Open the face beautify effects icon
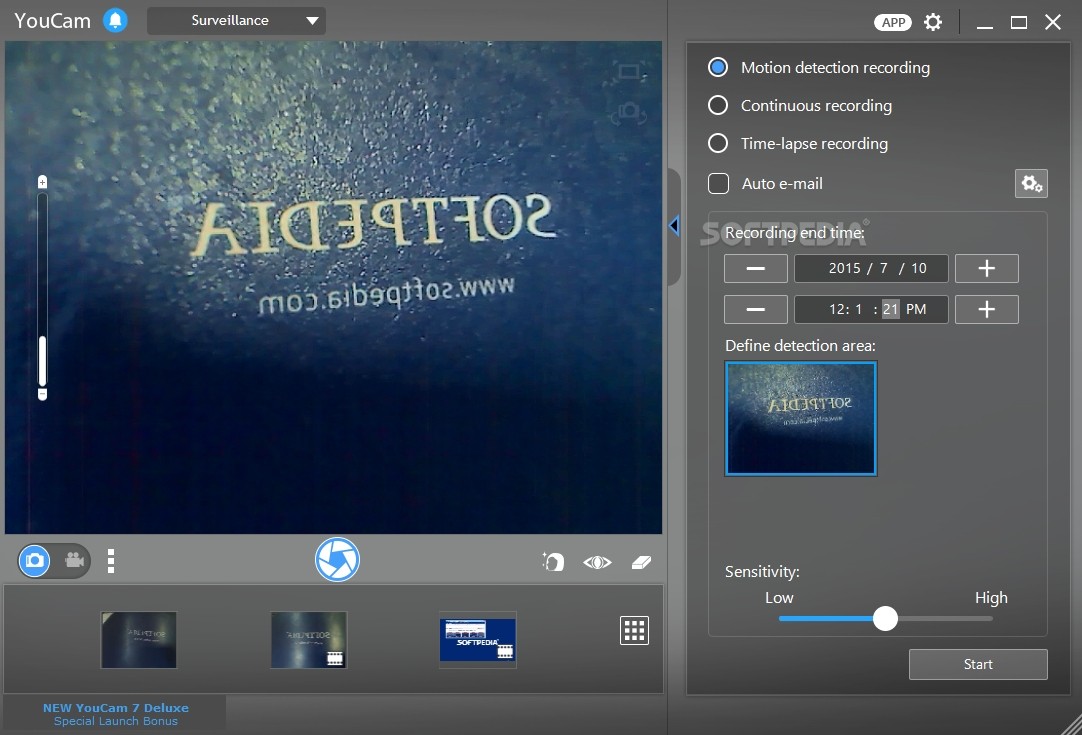 [553, 562]
